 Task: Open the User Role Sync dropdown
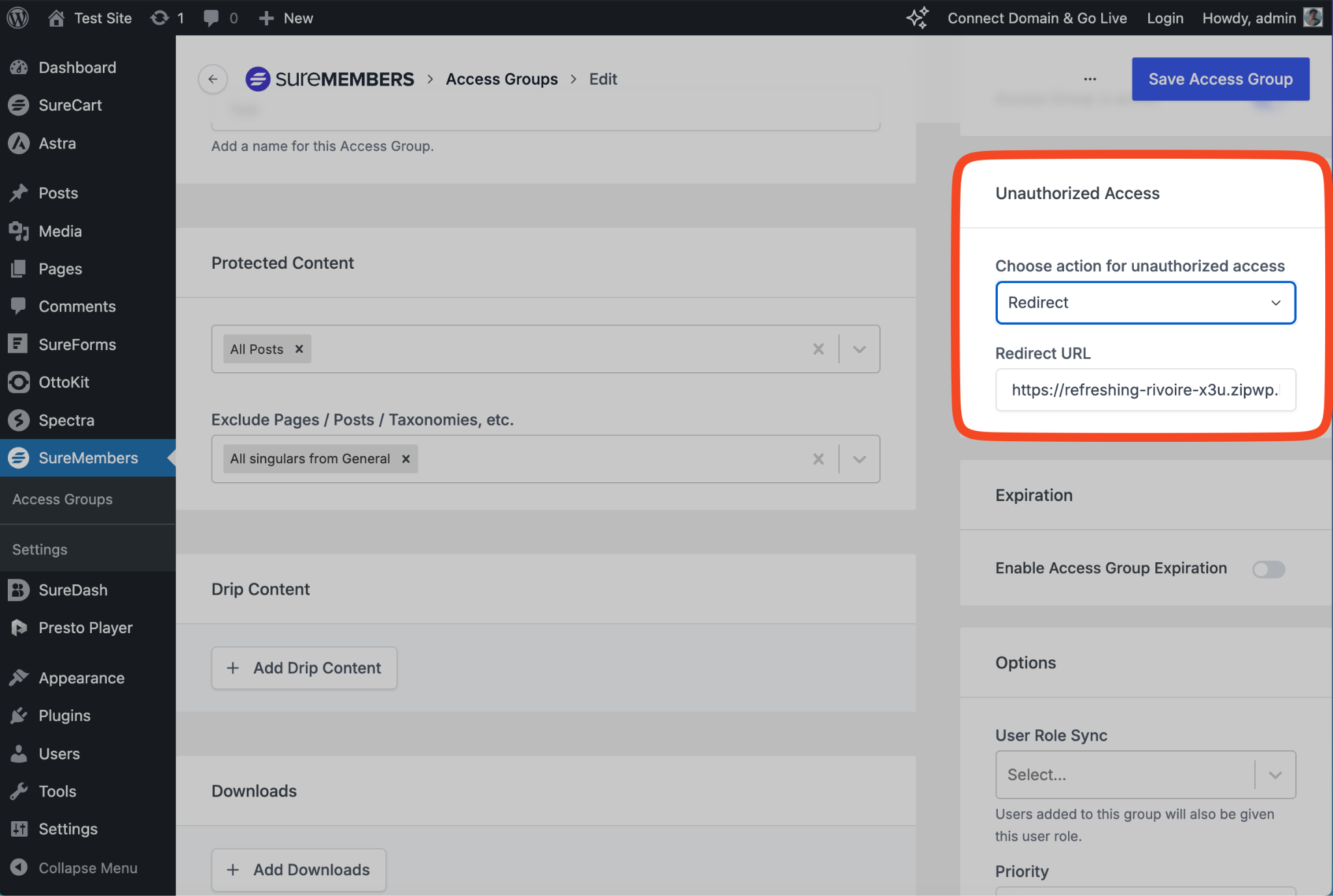pos(1146,774)
